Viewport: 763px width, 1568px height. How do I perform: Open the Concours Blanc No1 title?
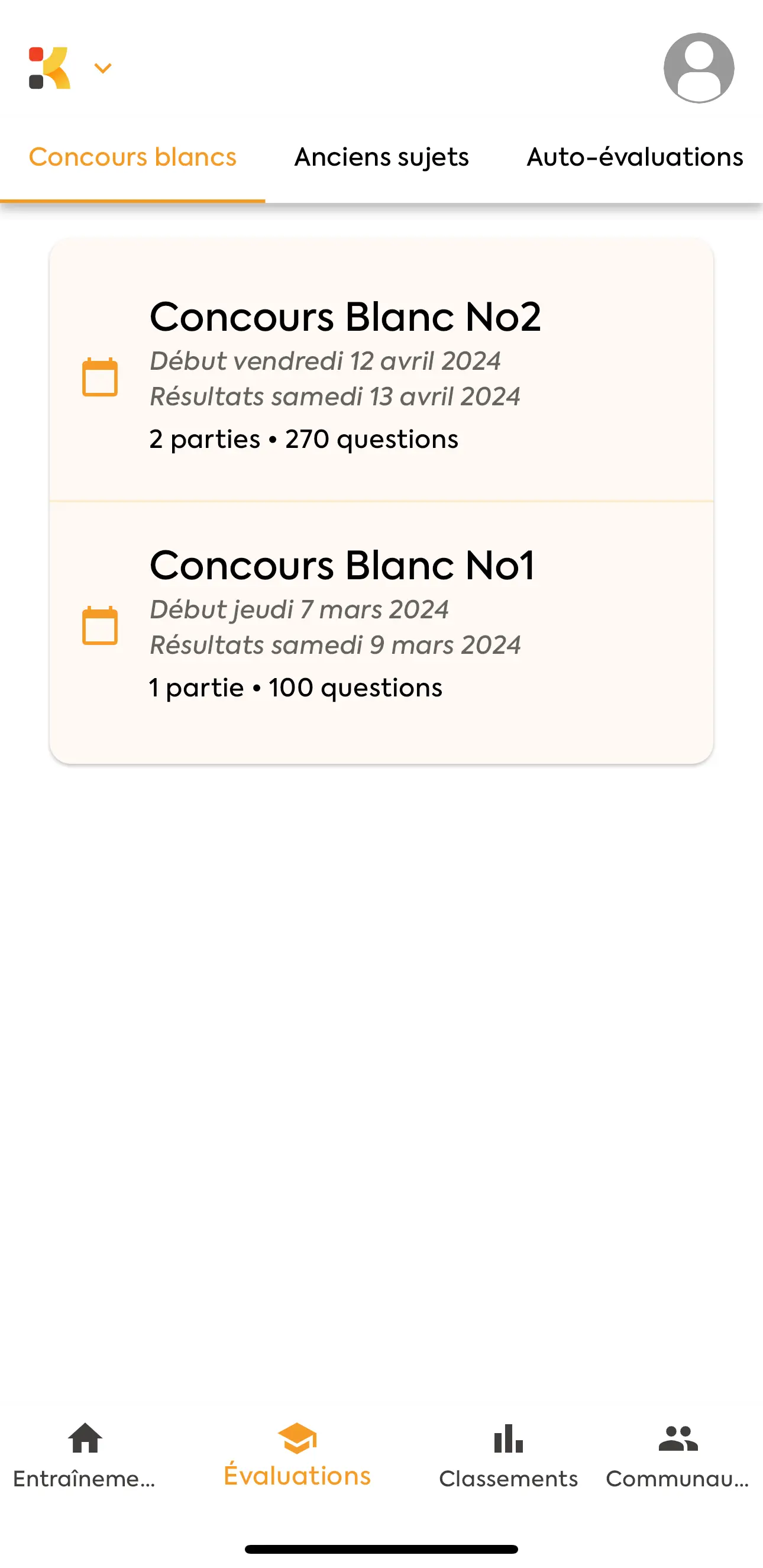(x=342, y=566)
